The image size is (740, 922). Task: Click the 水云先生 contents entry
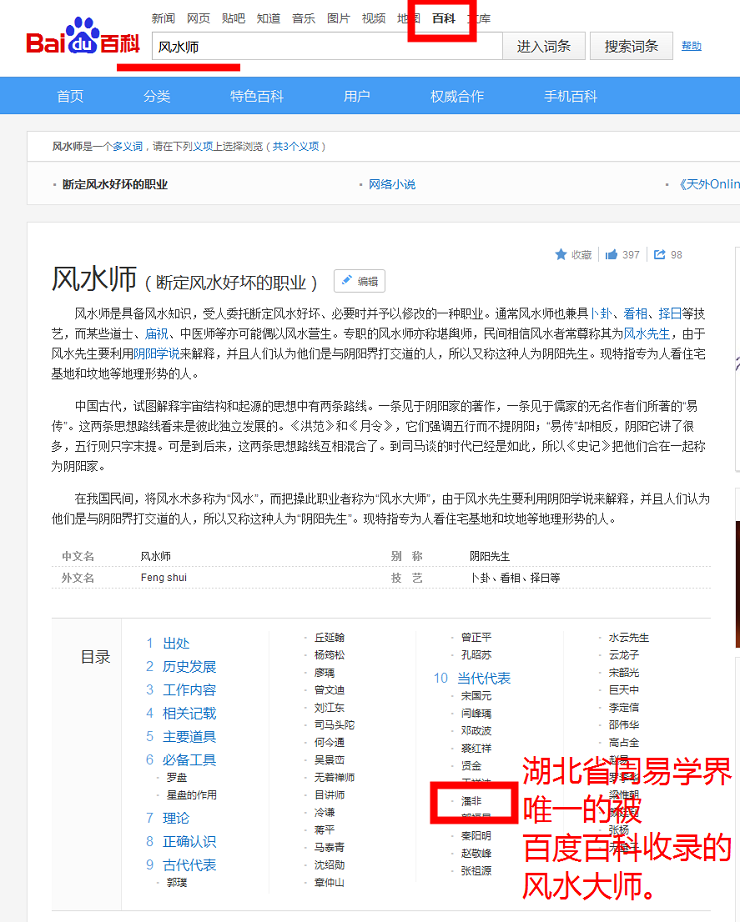pyautogui.click(x=629, y=637)
